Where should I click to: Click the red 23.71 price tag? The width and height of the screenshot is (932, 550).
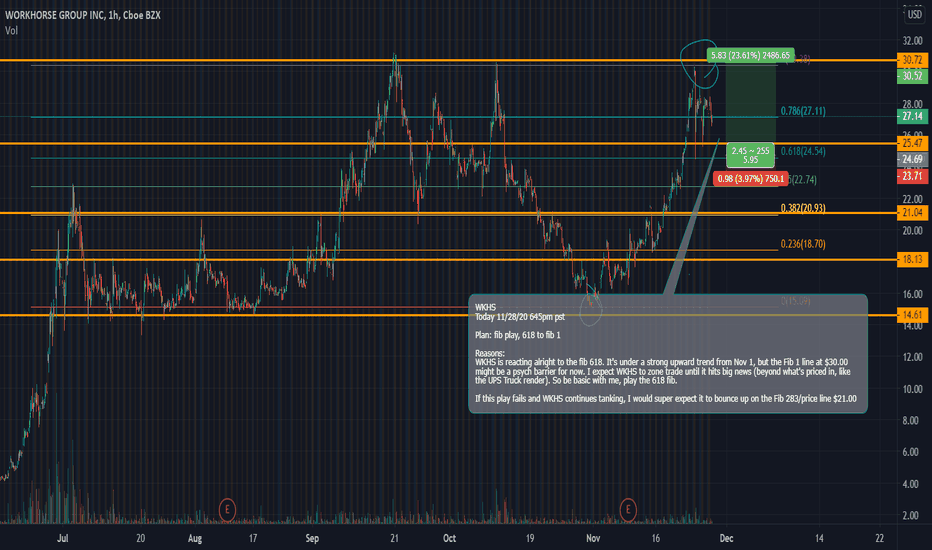912,176
